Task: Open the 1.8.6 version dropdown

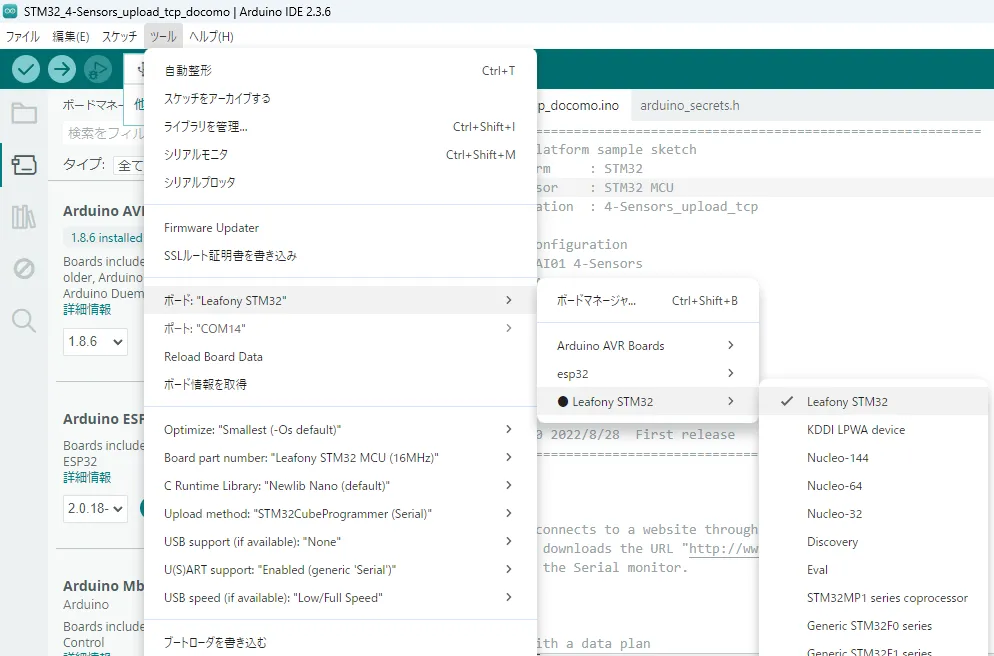Action: coord(95,342)
